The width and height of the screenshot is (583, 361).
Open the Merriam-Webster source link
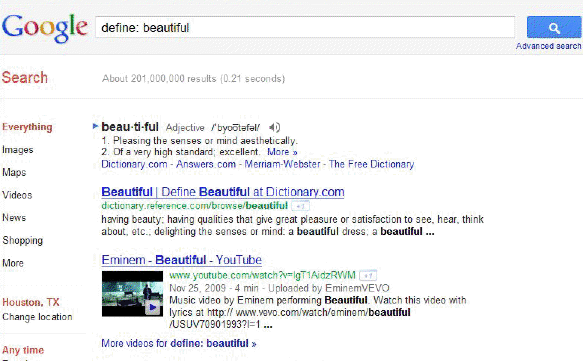[282, 164]
